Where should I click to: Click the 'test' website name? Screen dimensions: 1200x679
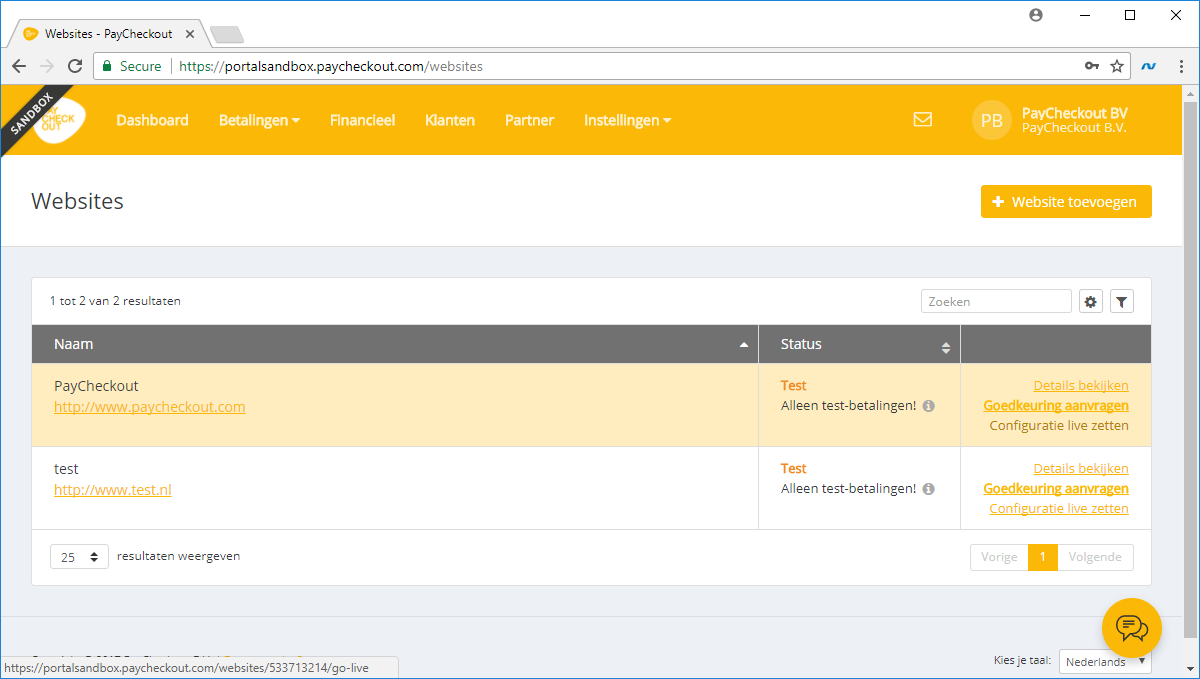click(x=66, y=469)
